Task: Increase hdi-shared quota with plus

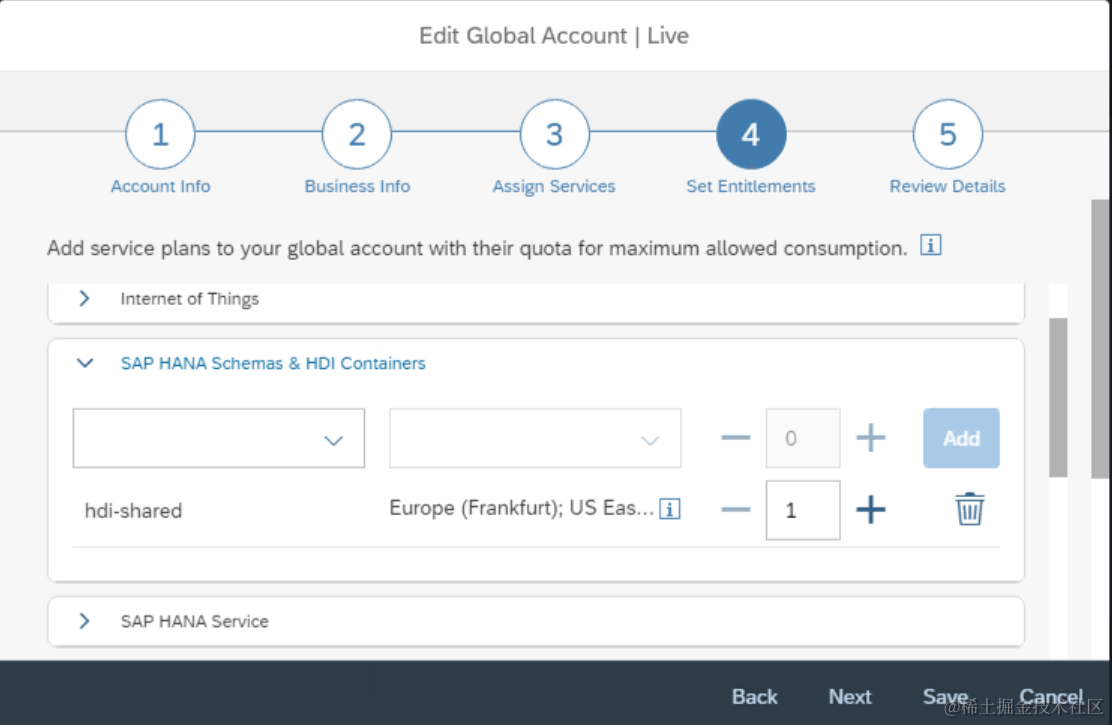Action: 870,509
